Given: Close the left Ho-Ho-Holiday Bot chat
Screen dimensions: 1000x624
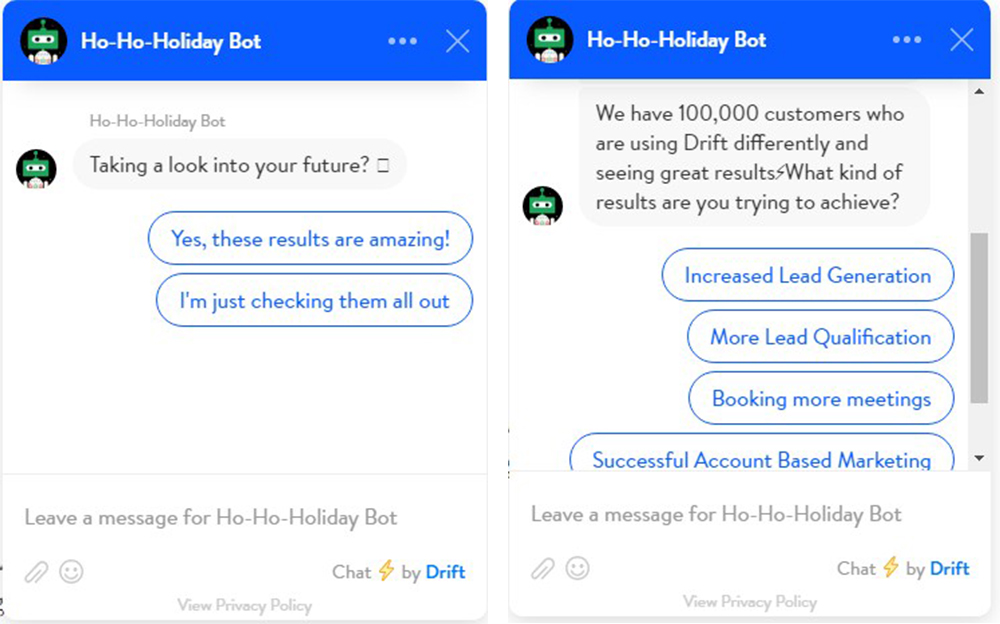Looking at the screenshot, I should pos(458,41).
